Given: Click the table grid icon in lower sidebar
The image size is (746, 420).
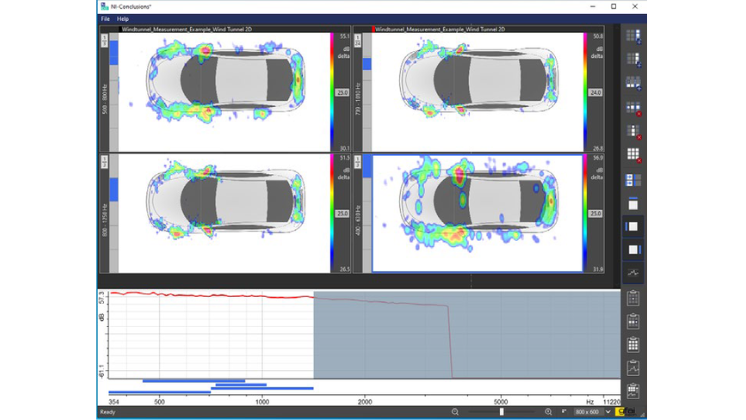Looking at the screenshot, I should coord(633,345).
